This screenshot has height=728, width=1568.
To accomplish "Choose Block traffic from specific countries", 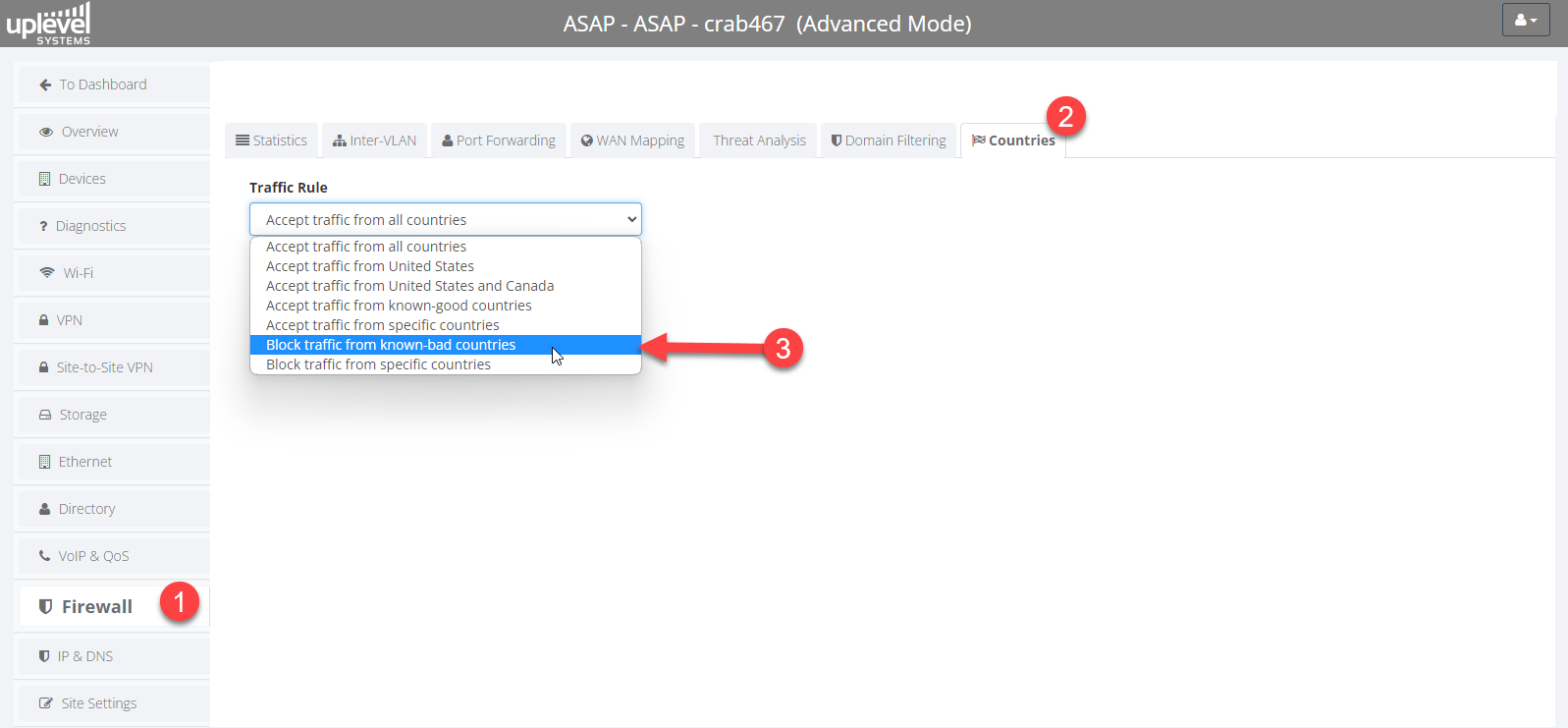I will tap(446, 364).
